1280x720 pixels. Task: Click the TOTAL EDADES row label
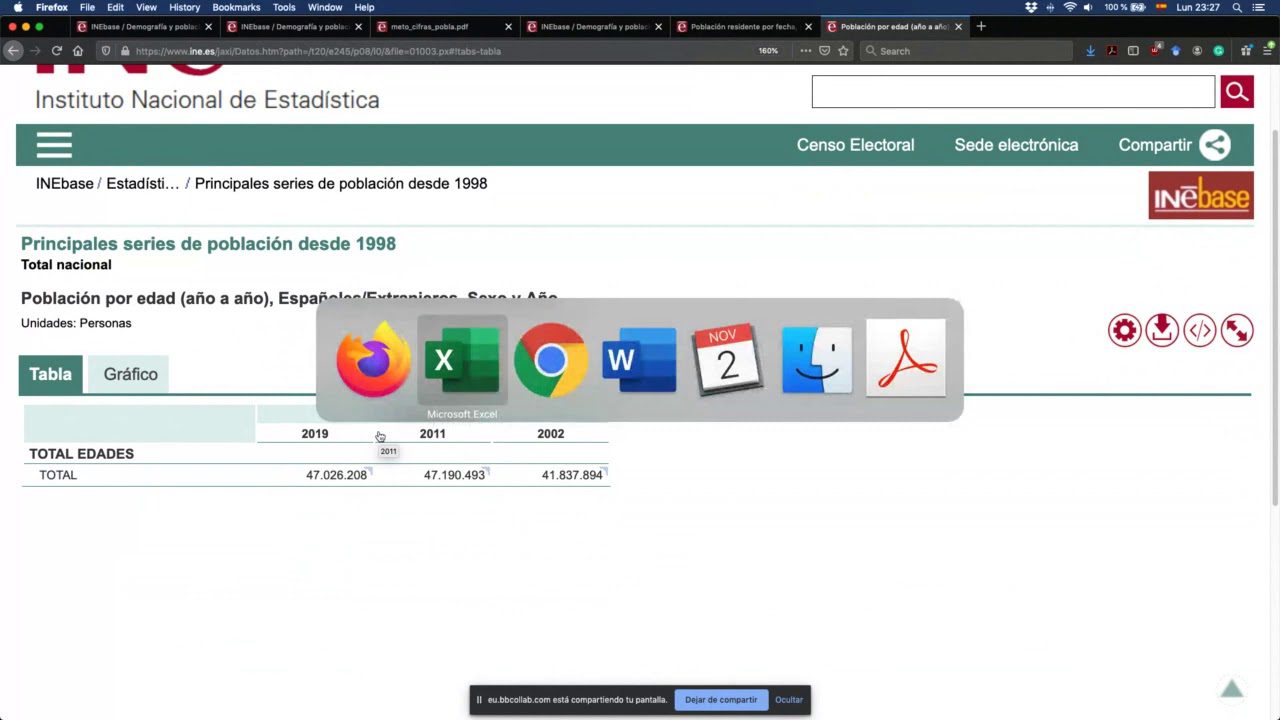pyautogui.click(x=81, y=454)
